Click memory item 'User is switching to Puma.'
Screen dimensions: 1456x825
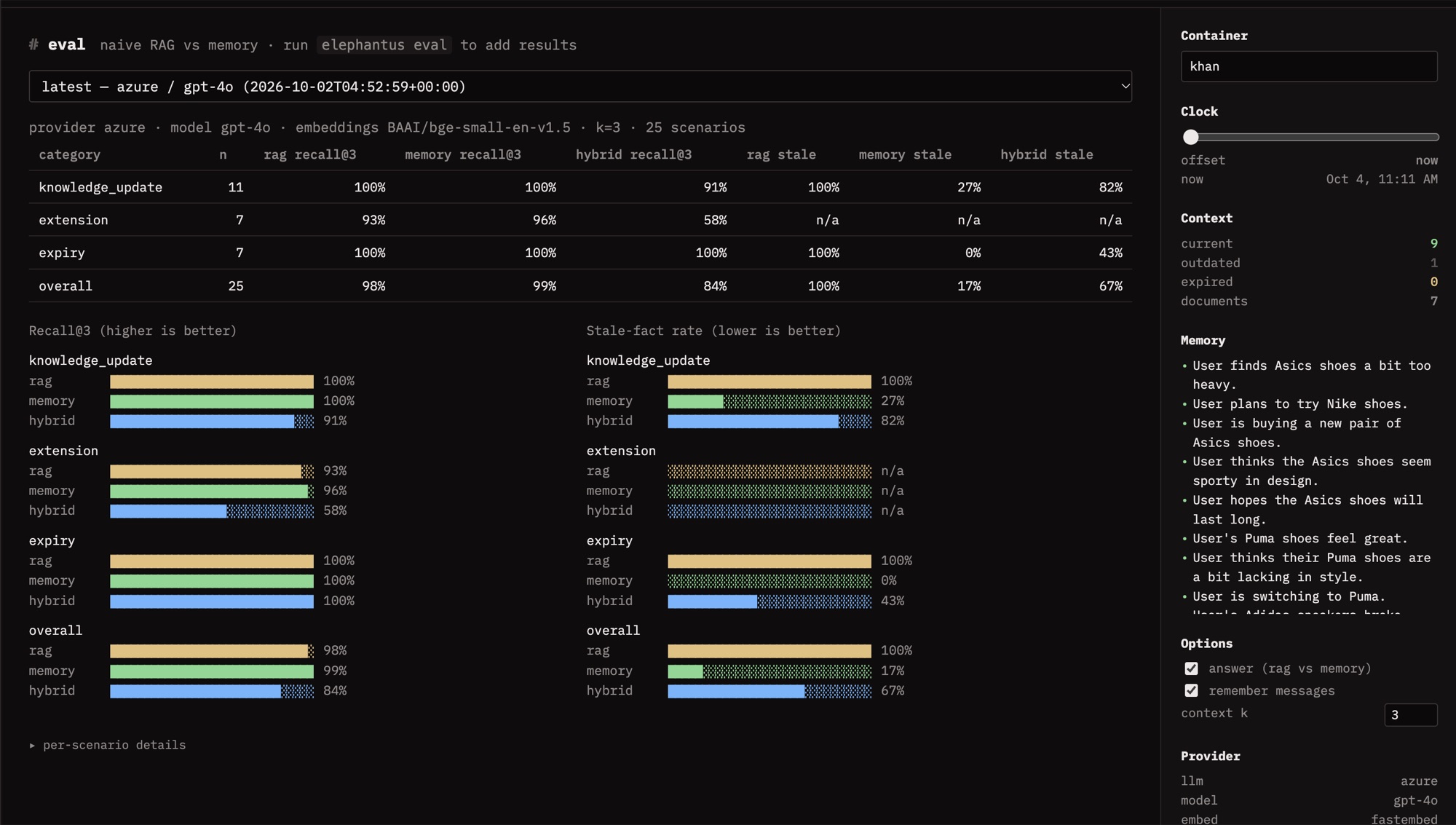(1289, 596)
